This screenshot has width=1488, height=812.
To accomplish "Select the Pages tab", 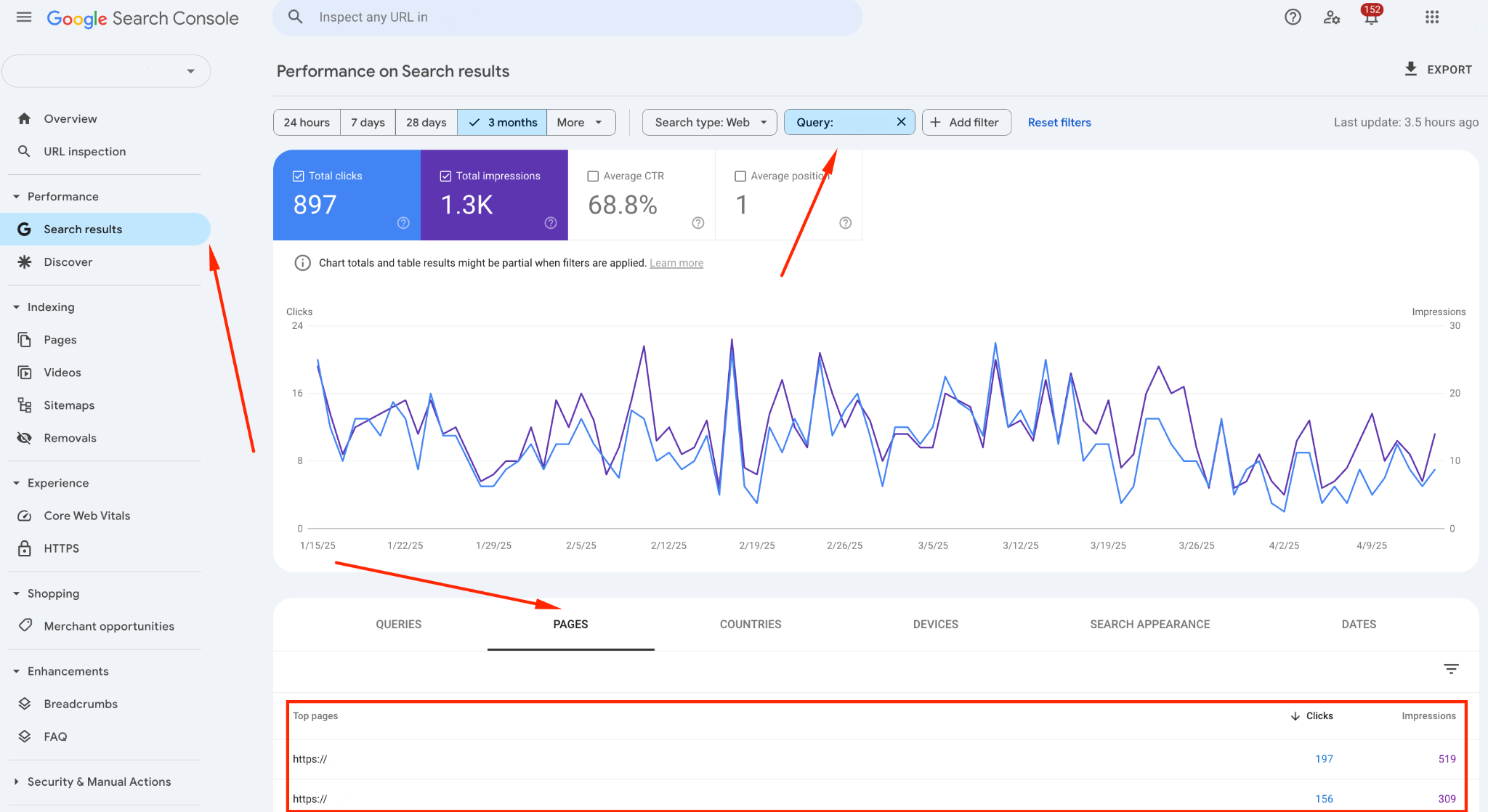I will point(570,624).
